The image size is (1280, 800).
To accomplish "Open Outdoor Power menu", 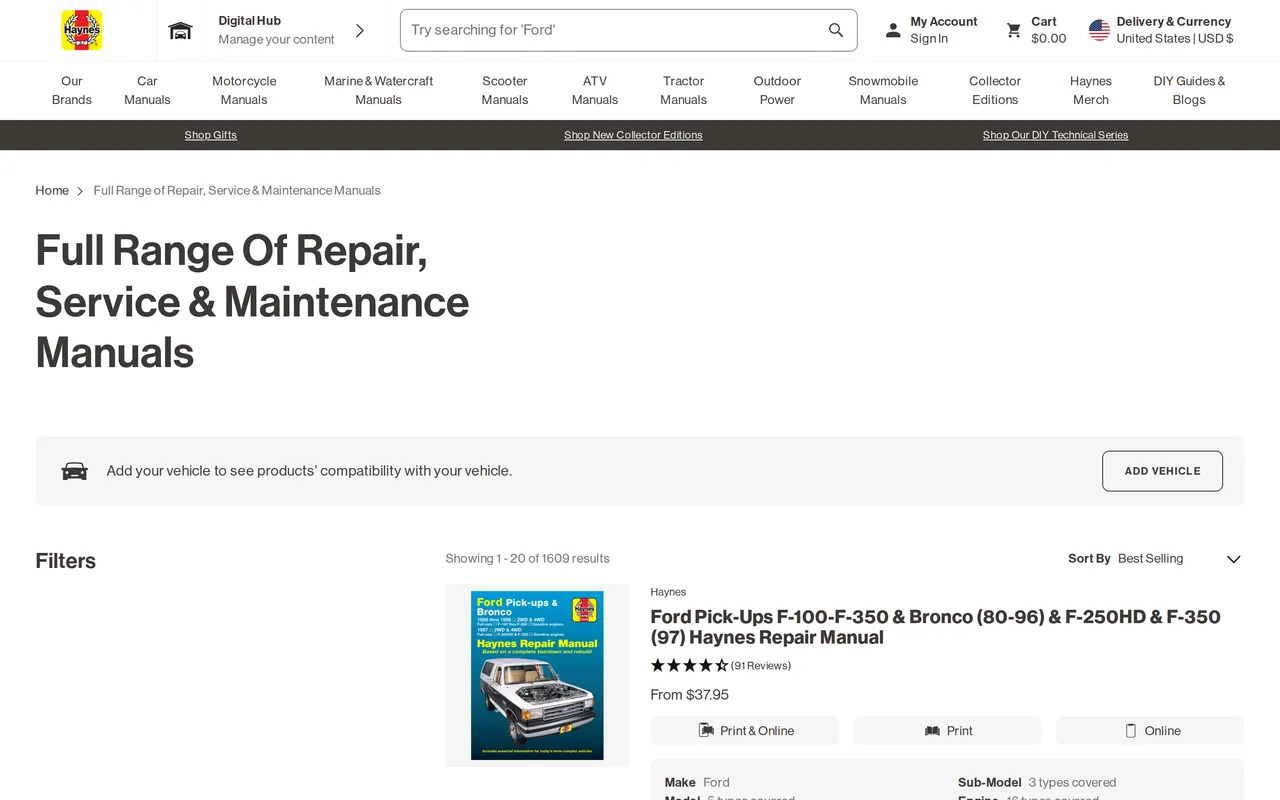I will point(777,90).
